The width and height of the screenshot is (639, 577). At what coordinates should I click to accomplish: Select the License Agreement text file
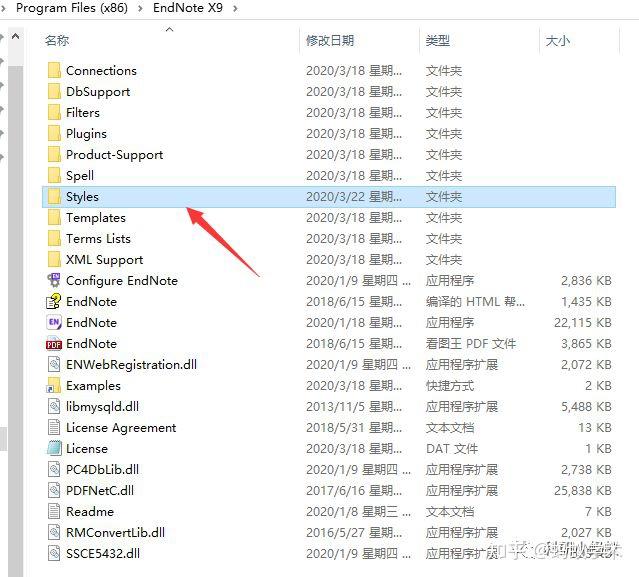coord(121,427)
